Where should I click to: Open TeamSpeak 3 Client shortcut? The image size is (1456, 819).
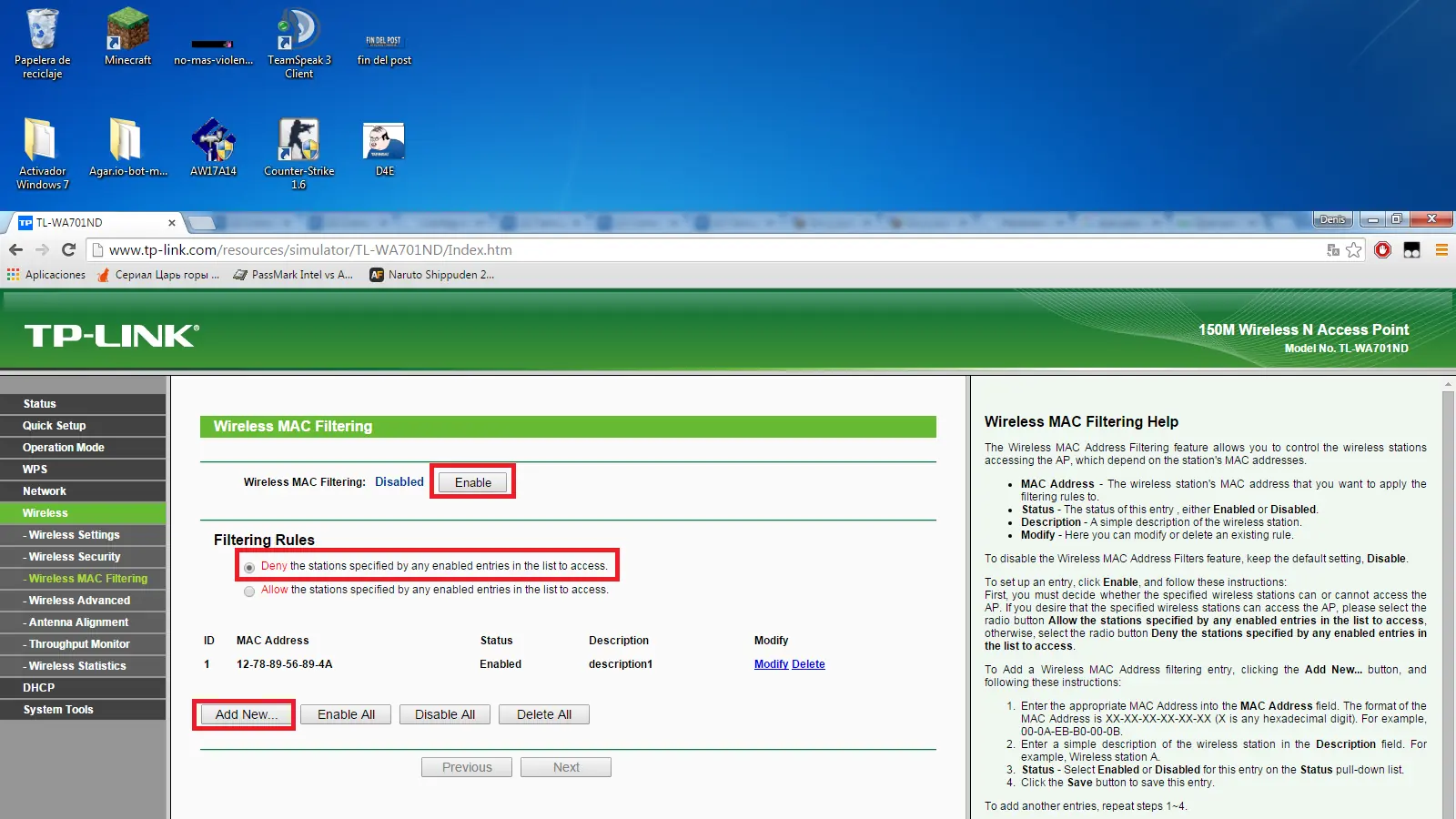(x=298, y=43)
